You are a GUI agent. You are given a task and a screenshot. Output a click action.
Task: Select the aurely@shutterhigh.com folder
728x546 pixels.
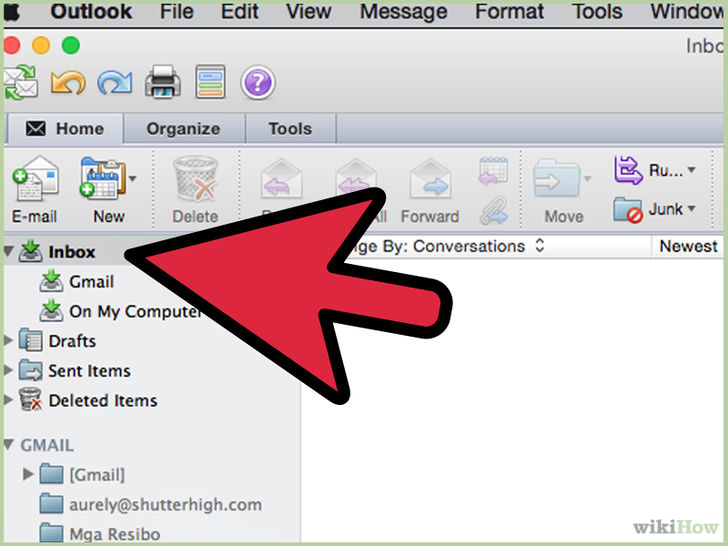pos(151,504)
